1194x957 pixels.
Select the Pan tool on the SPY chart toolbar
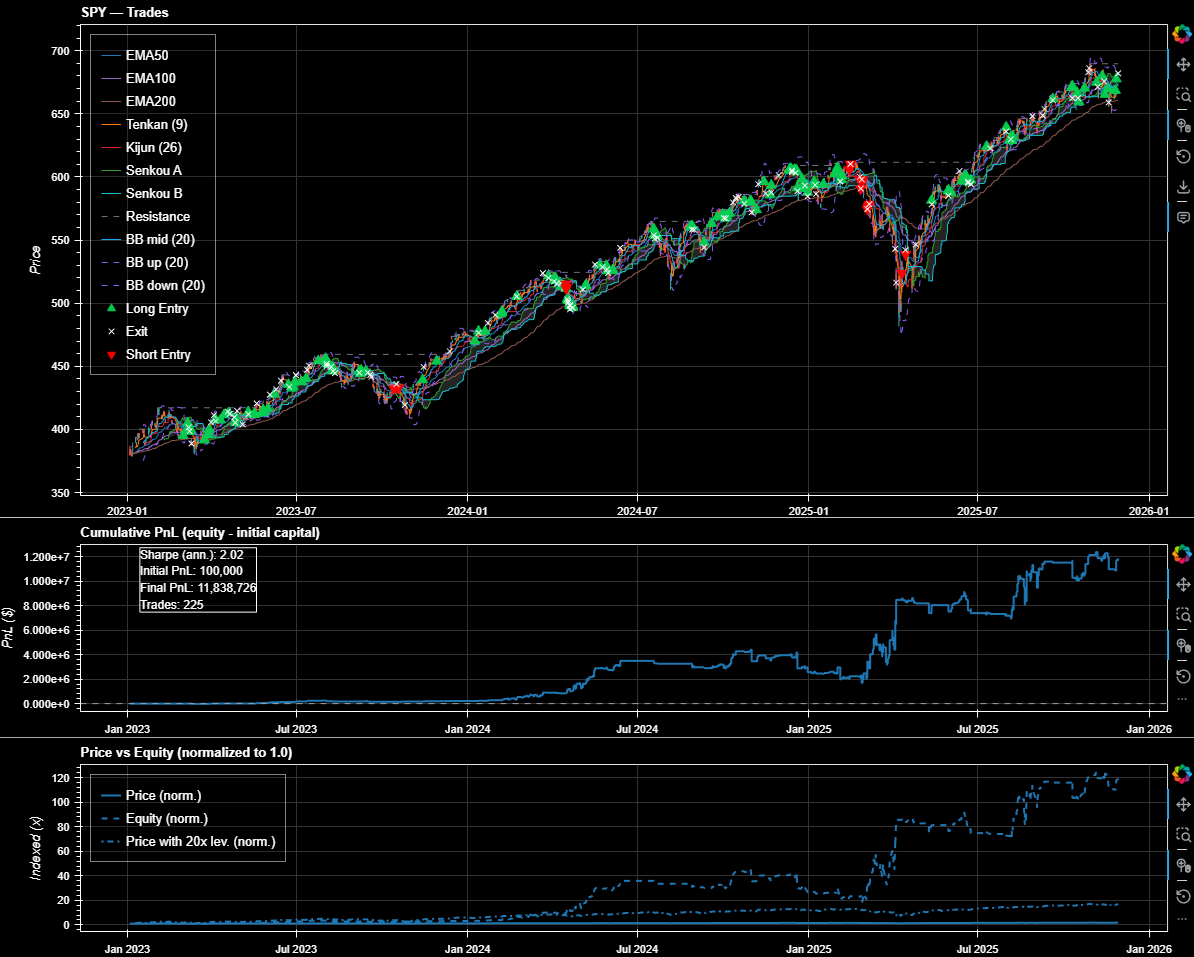(1181, 66)
